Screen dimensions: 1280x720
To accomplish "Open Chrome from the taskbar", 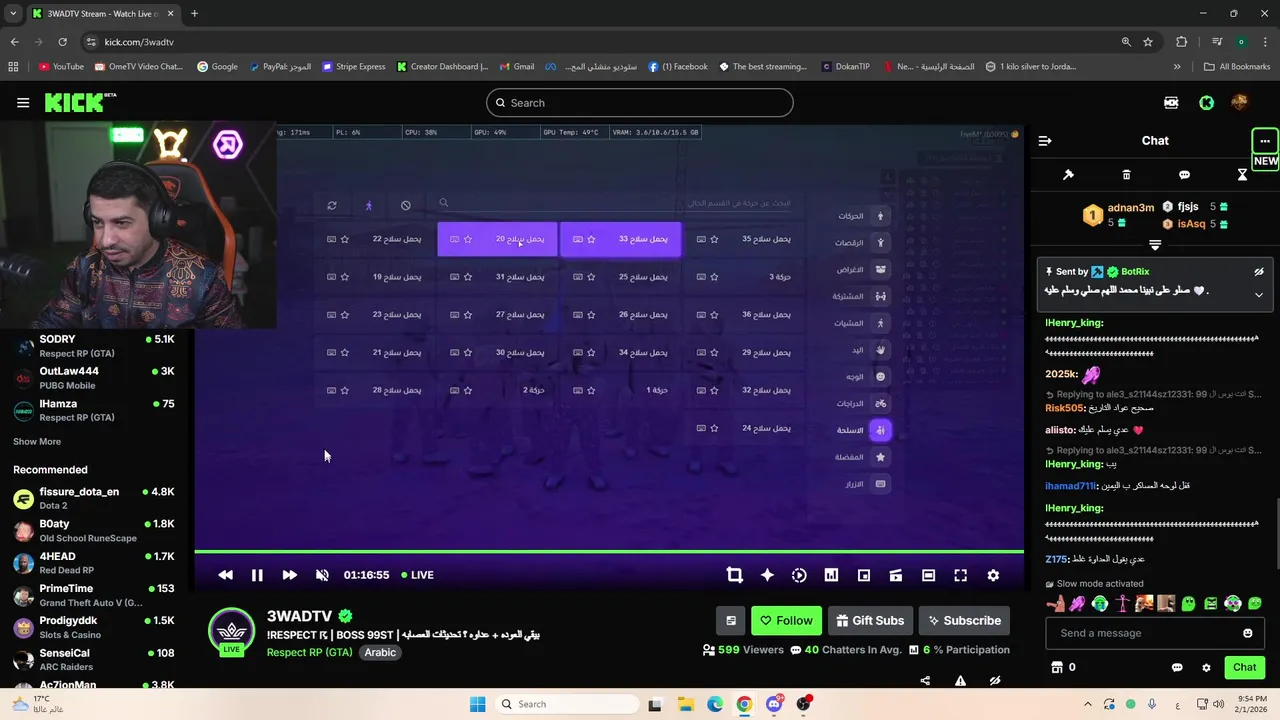I will (744, 704).
